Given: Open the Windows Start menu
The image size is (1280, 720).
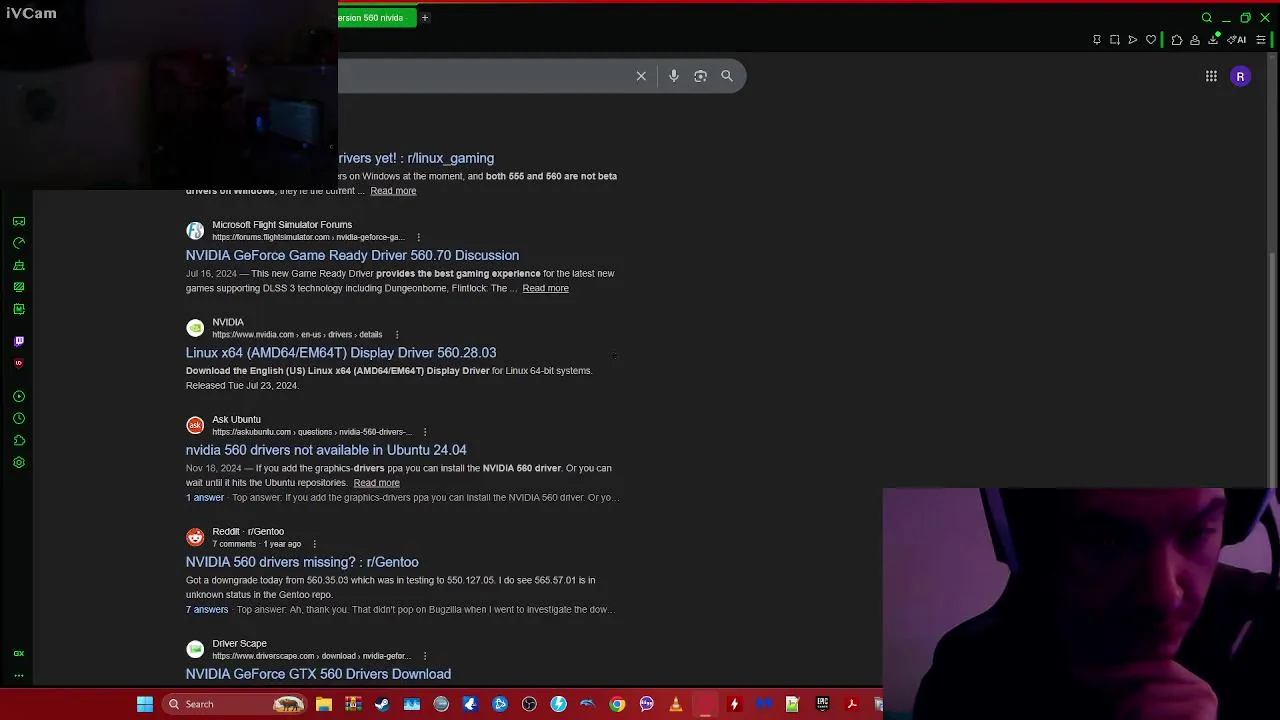Looking at the screenshot, I should click(145, 704).
